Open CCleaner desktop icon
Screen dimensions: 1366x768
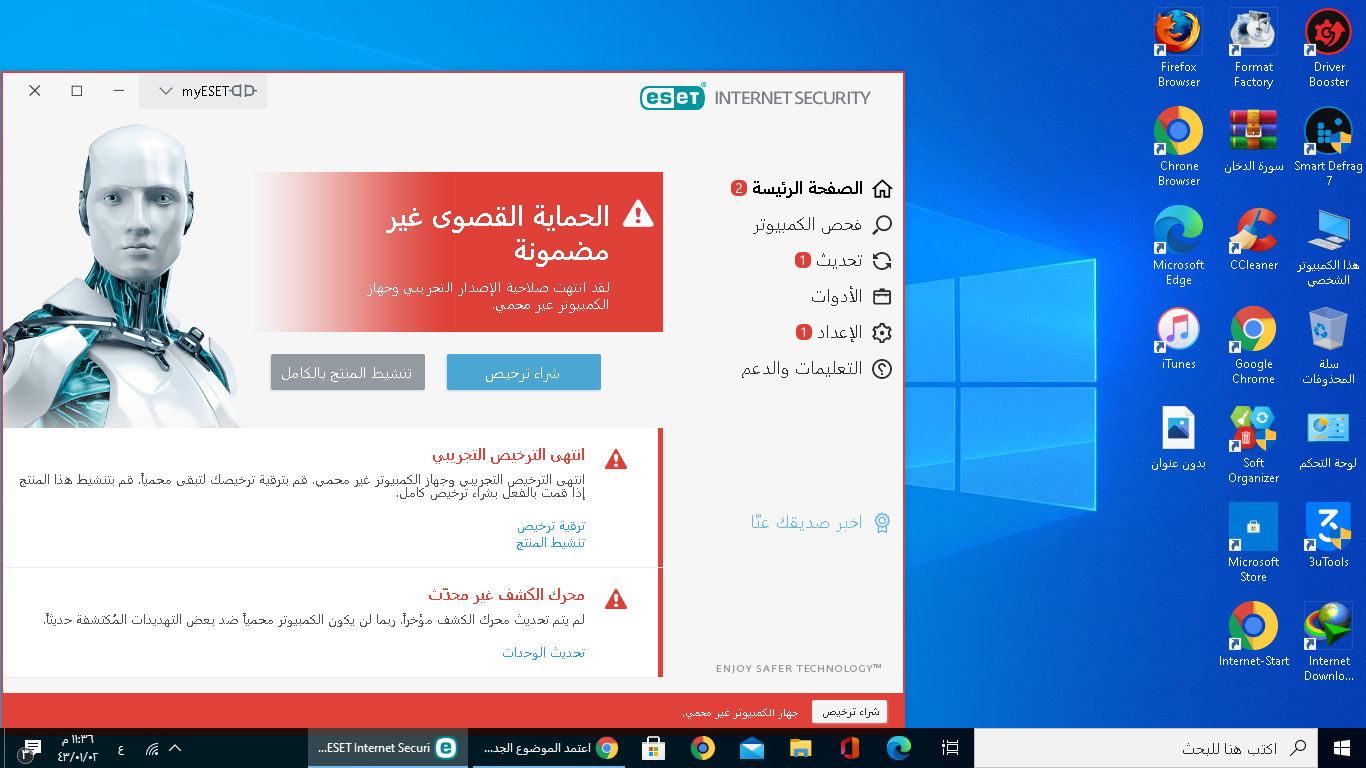(x=1253, y=239)
